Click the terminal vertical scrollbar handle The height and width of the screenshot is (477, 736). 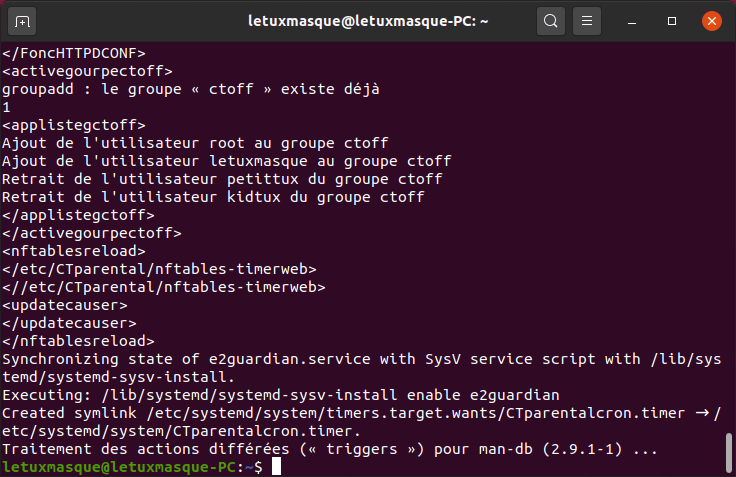(x=729, y=452)
